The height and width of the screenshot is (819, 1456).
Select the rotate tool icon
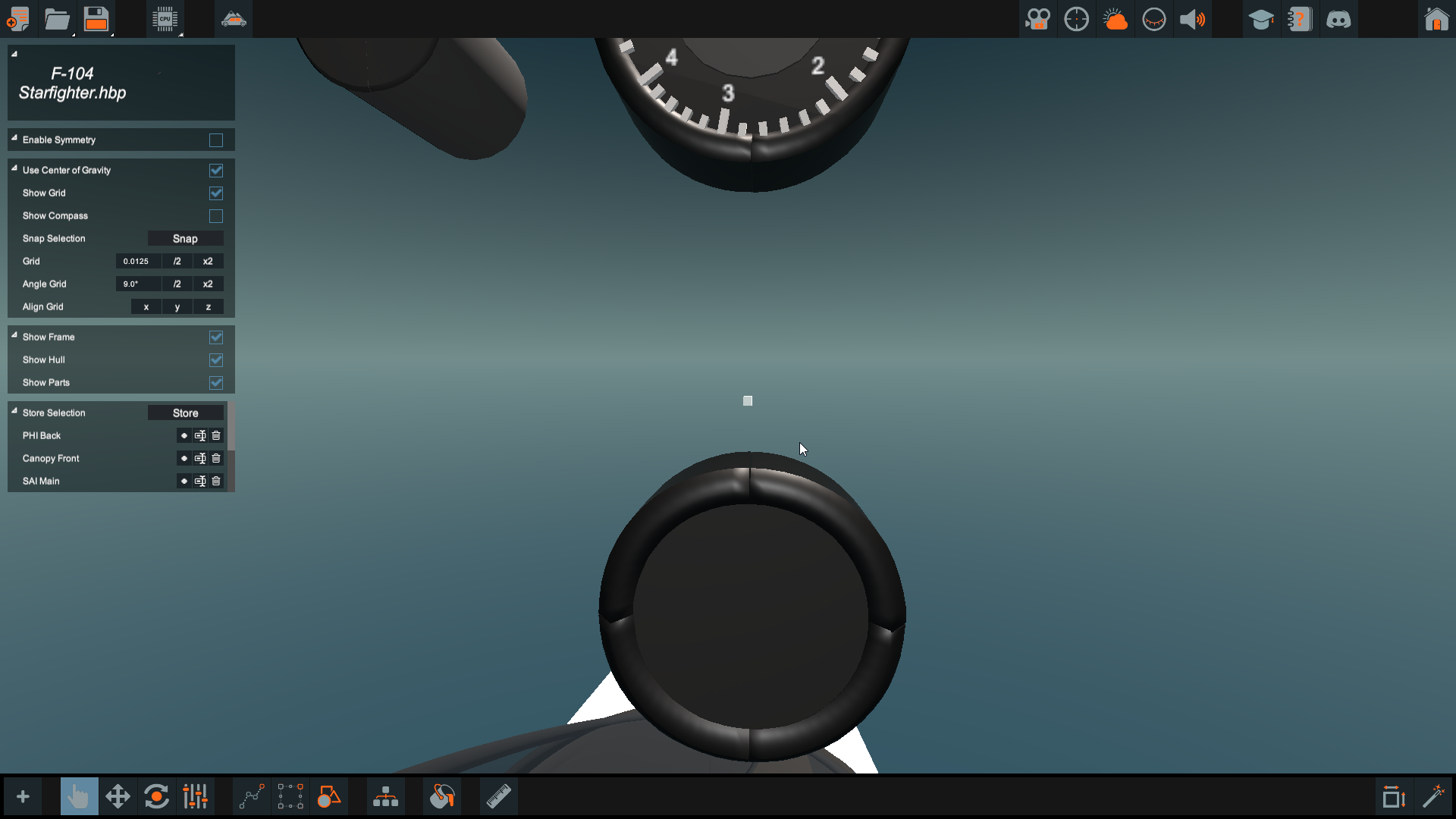(156, 797)
